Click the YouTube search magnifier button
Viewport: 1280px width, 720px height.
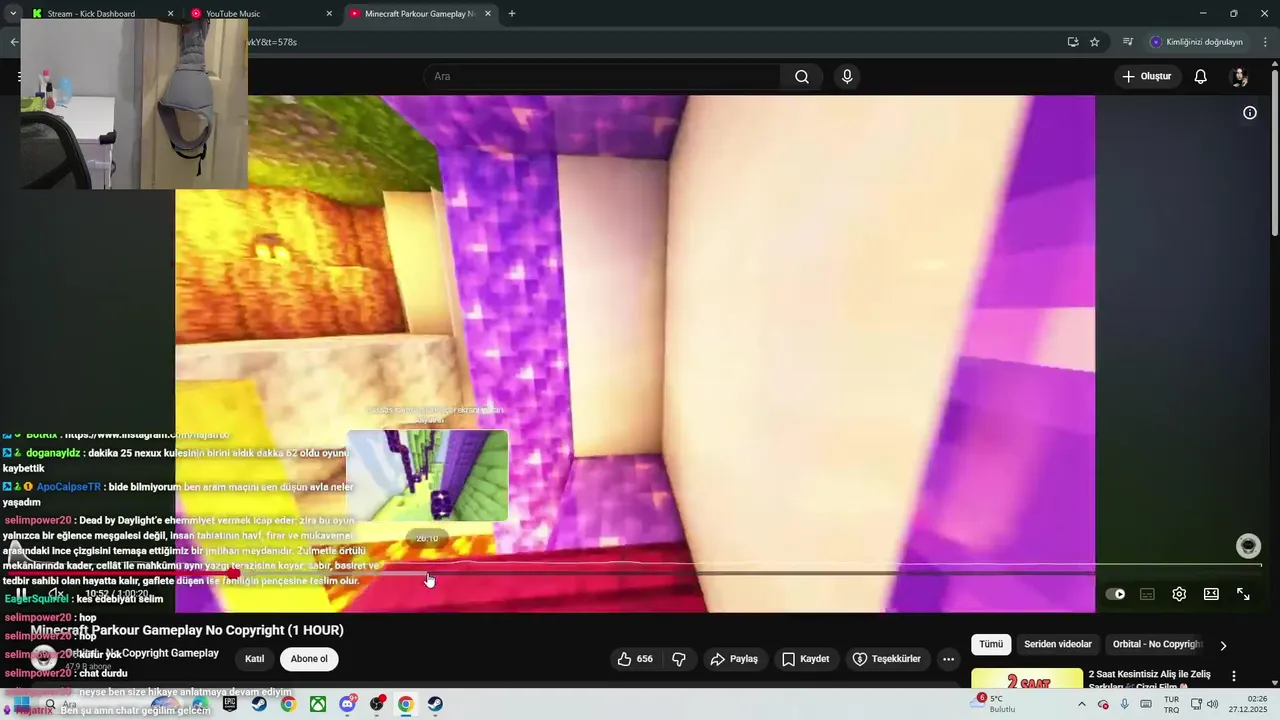pos(802,77)
